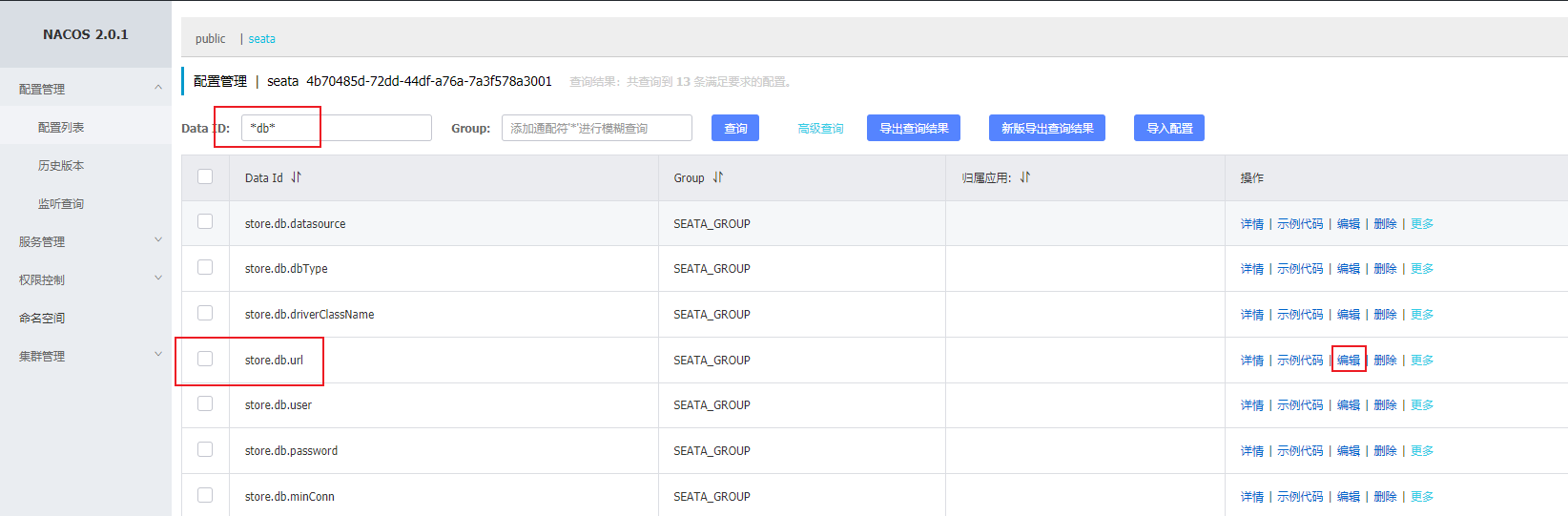Select the store.db.datasource row checkbox
This screenshot has width=1568, height=516.
205,221
